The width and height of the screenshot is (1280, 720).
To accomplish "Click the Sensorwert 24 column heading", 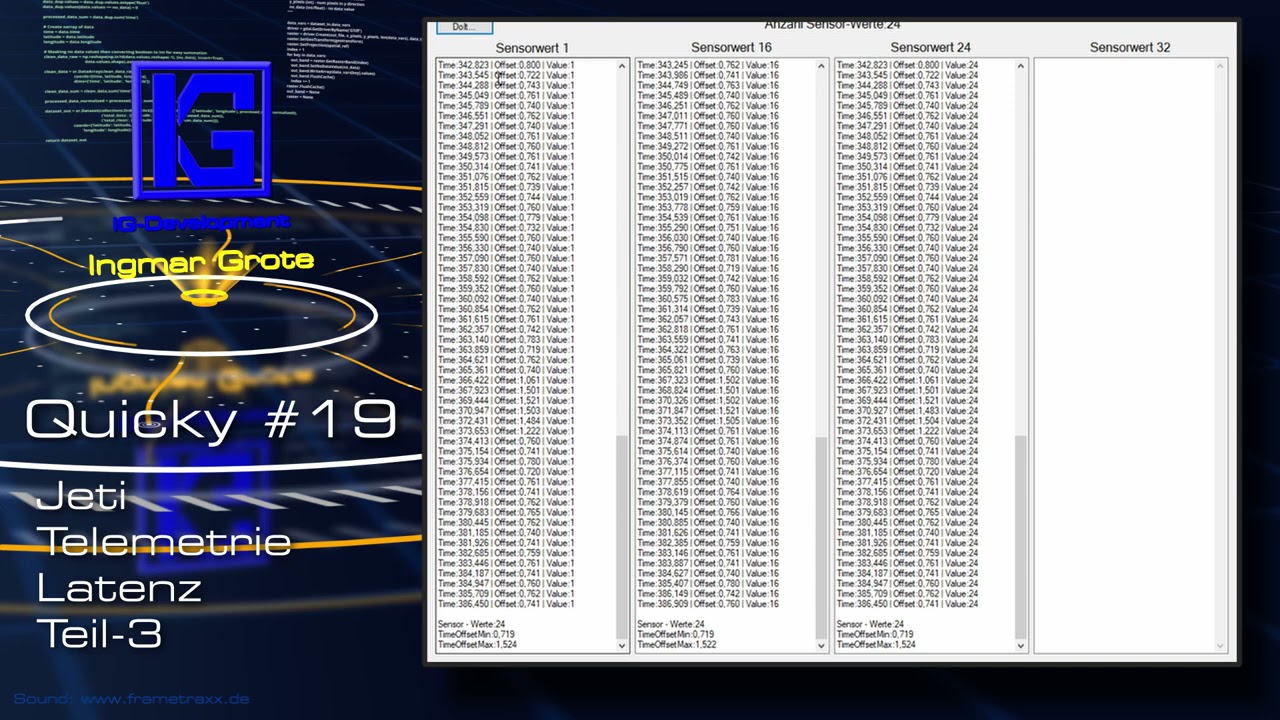I will coord(930,48).
